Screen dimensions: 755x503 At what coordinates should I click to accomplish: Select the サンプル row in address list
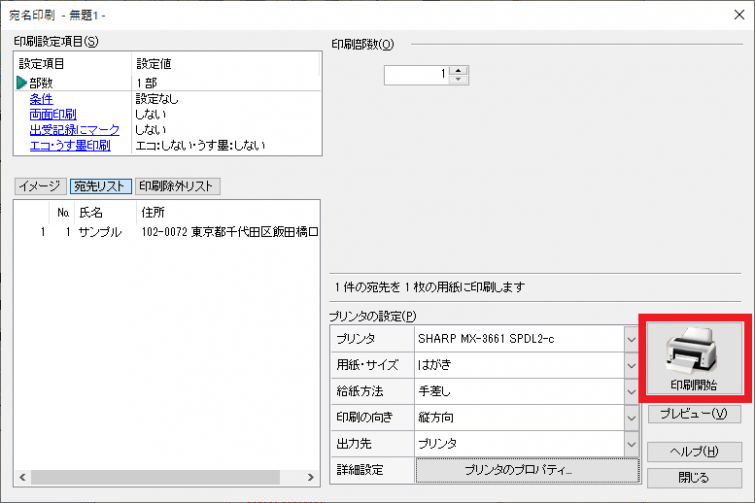click(167, 232)
